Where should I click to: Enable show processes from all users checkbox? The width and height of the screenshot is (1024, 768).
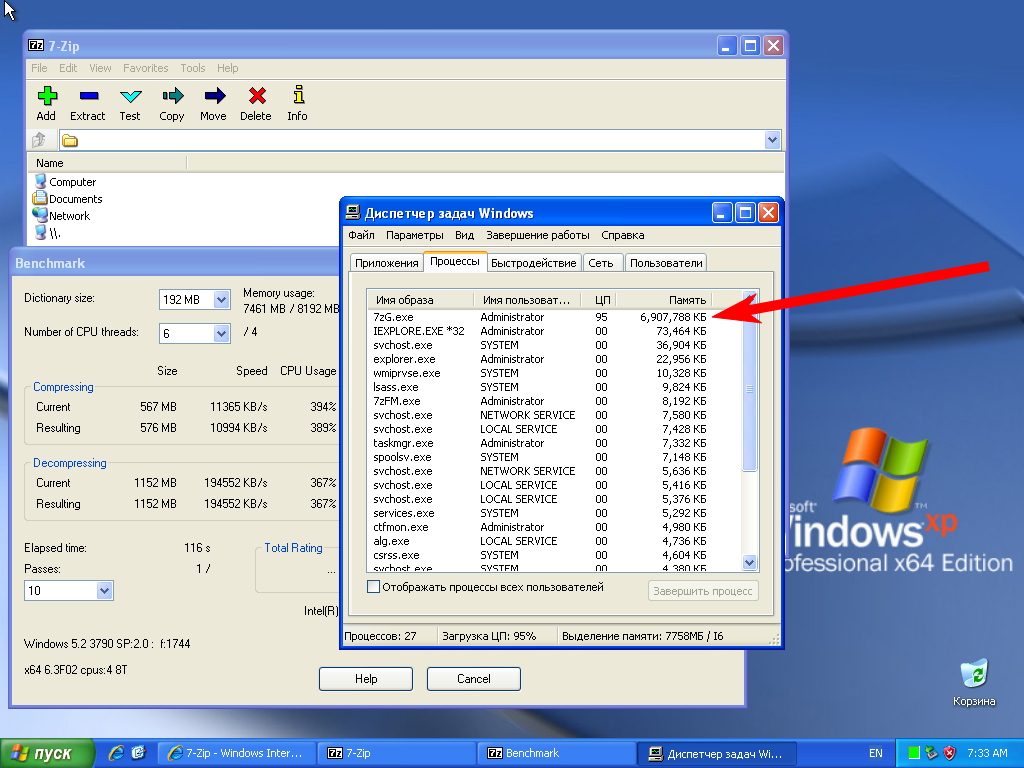374,586
